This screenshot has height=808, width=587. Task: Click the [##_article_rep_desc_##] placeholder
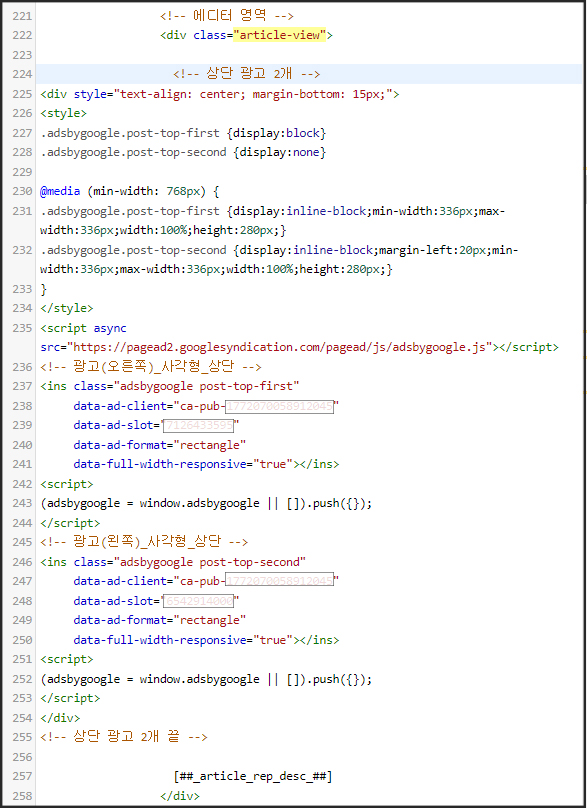coord(253,776)
